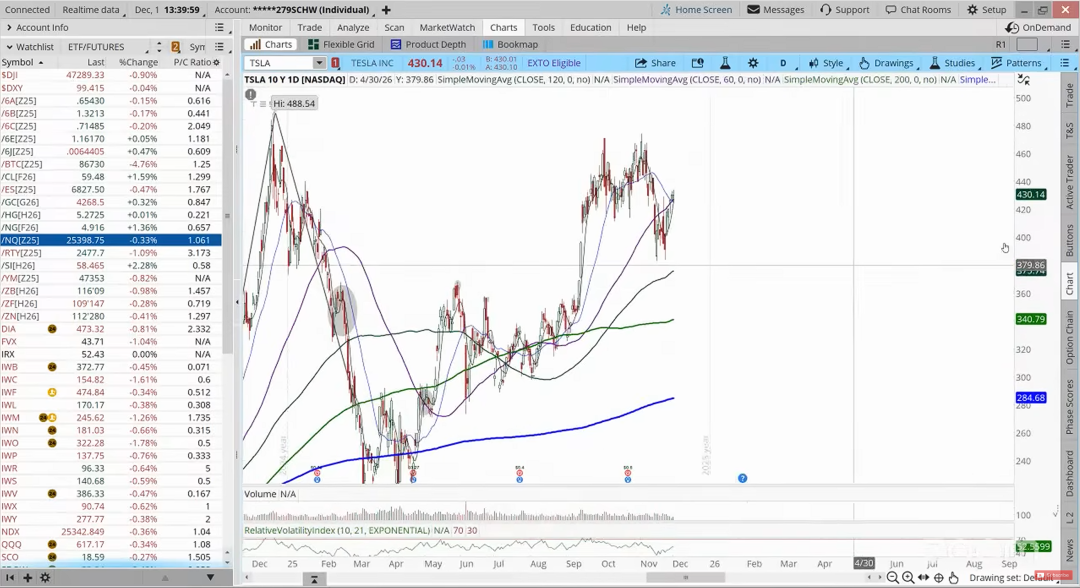Switch to the Charts sub-tab

[271, 44]
